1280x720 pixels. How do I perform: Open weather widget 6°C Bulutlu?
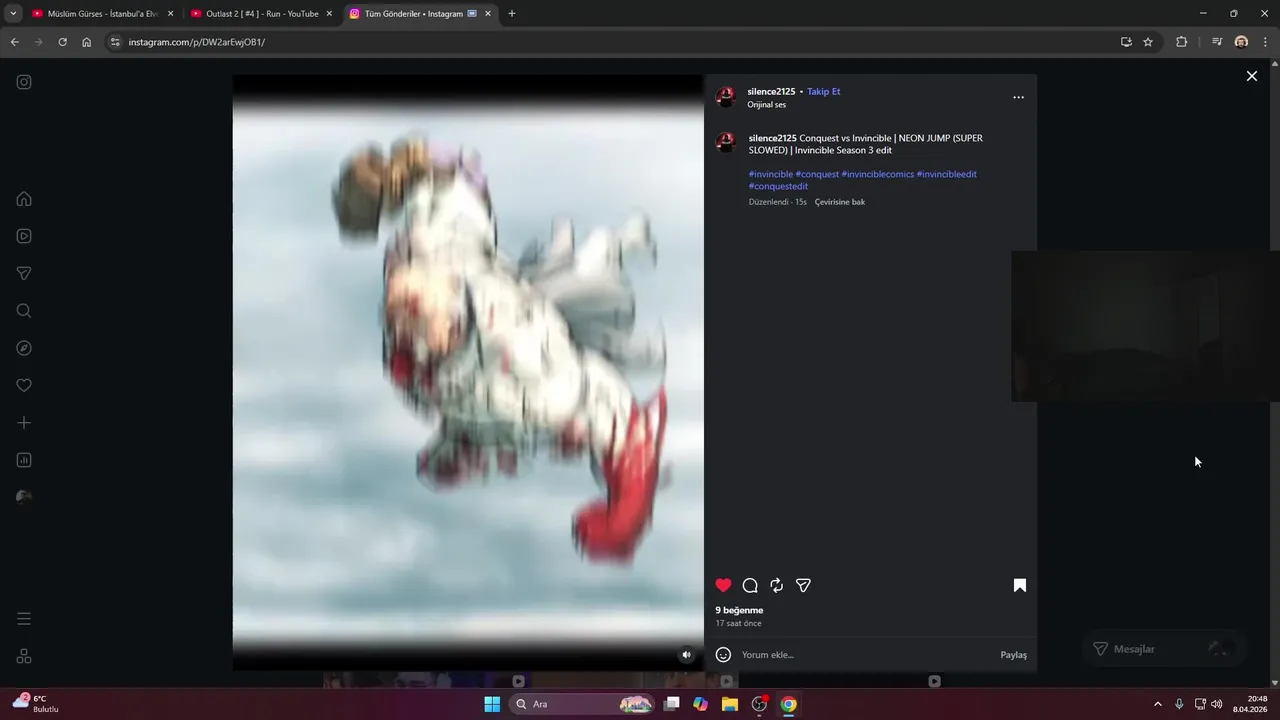pyautogui.click(x=36, y=703)
